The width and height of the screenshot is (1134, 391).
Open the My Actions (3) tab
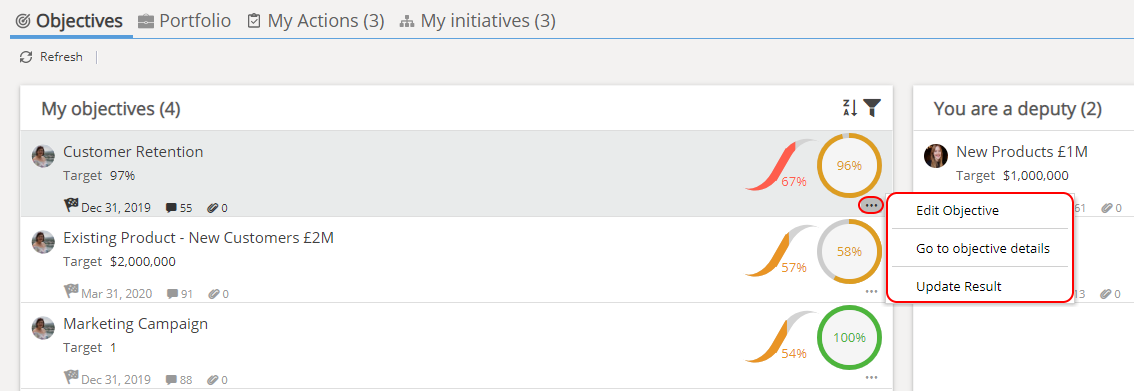(x=315, y=21)
